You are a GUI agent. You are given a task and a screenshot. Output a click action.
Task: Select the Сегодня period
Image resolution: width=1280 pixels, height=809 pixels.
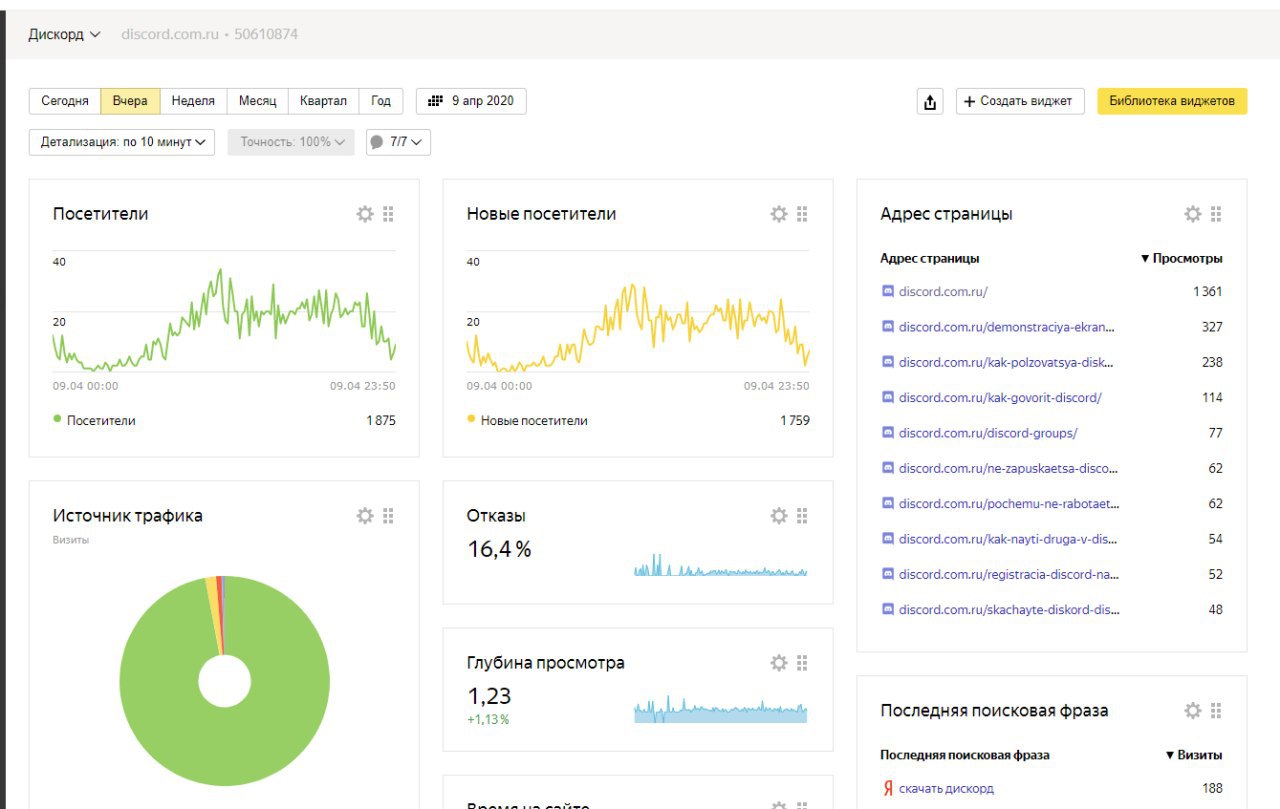pyautogui.click(x=65, y=101)
